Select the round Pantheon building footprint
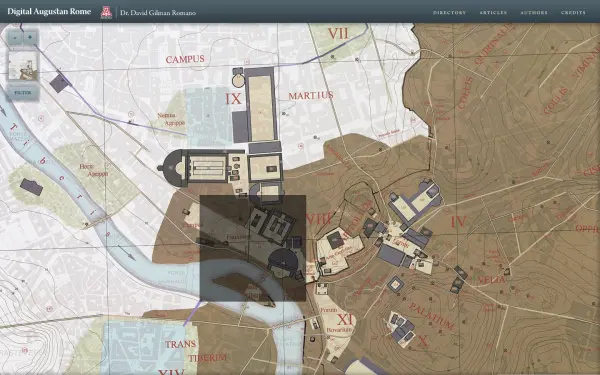The height and width of the screenshot is (375, 600). pyautogui.click(x=238, y=81)
